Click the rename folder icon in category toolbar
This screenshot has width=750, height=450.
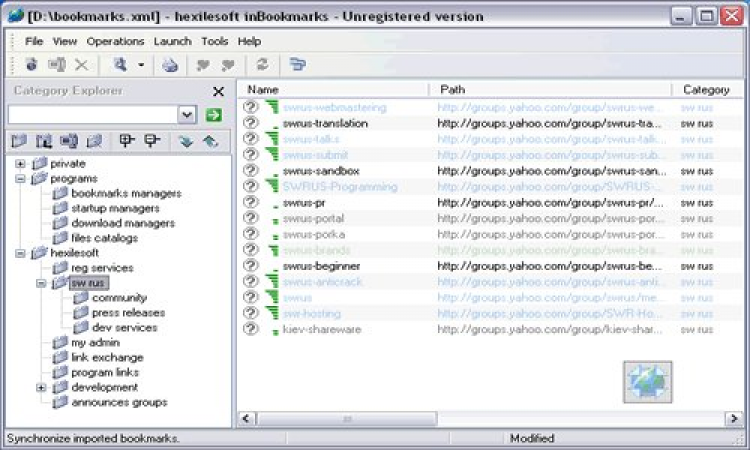(69, 141)
